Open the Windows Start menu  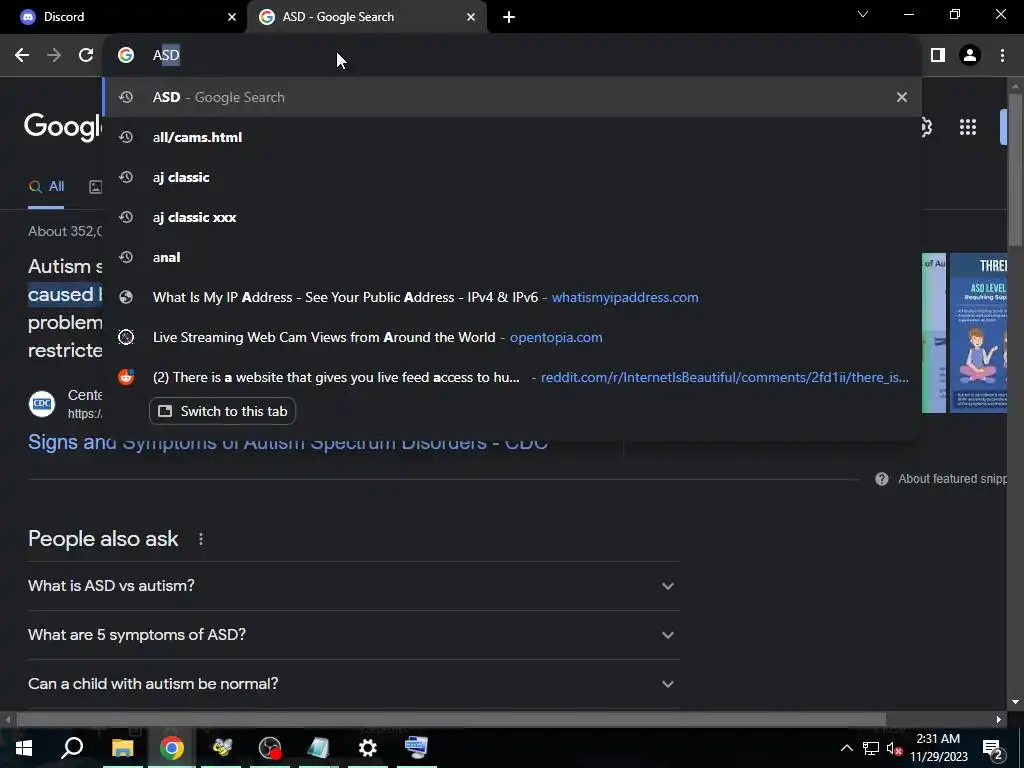[24, 748]
